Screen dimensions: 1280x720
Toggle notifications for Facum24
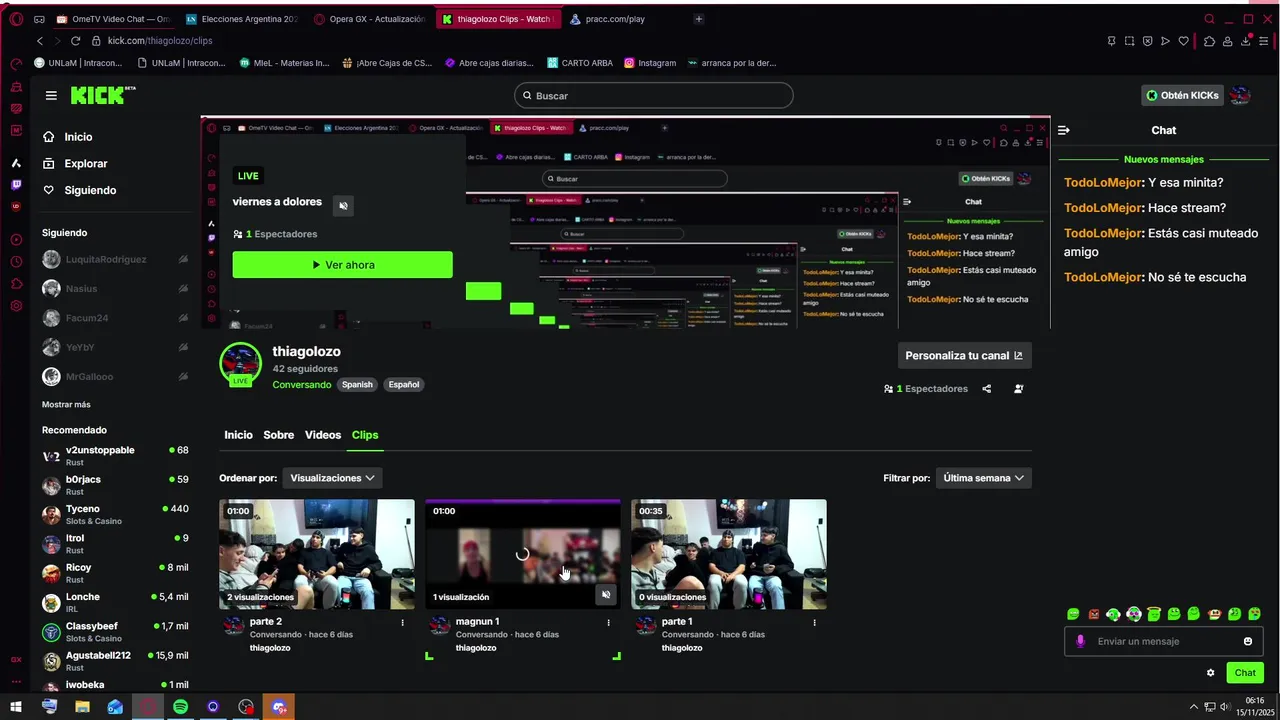point(183,318)
